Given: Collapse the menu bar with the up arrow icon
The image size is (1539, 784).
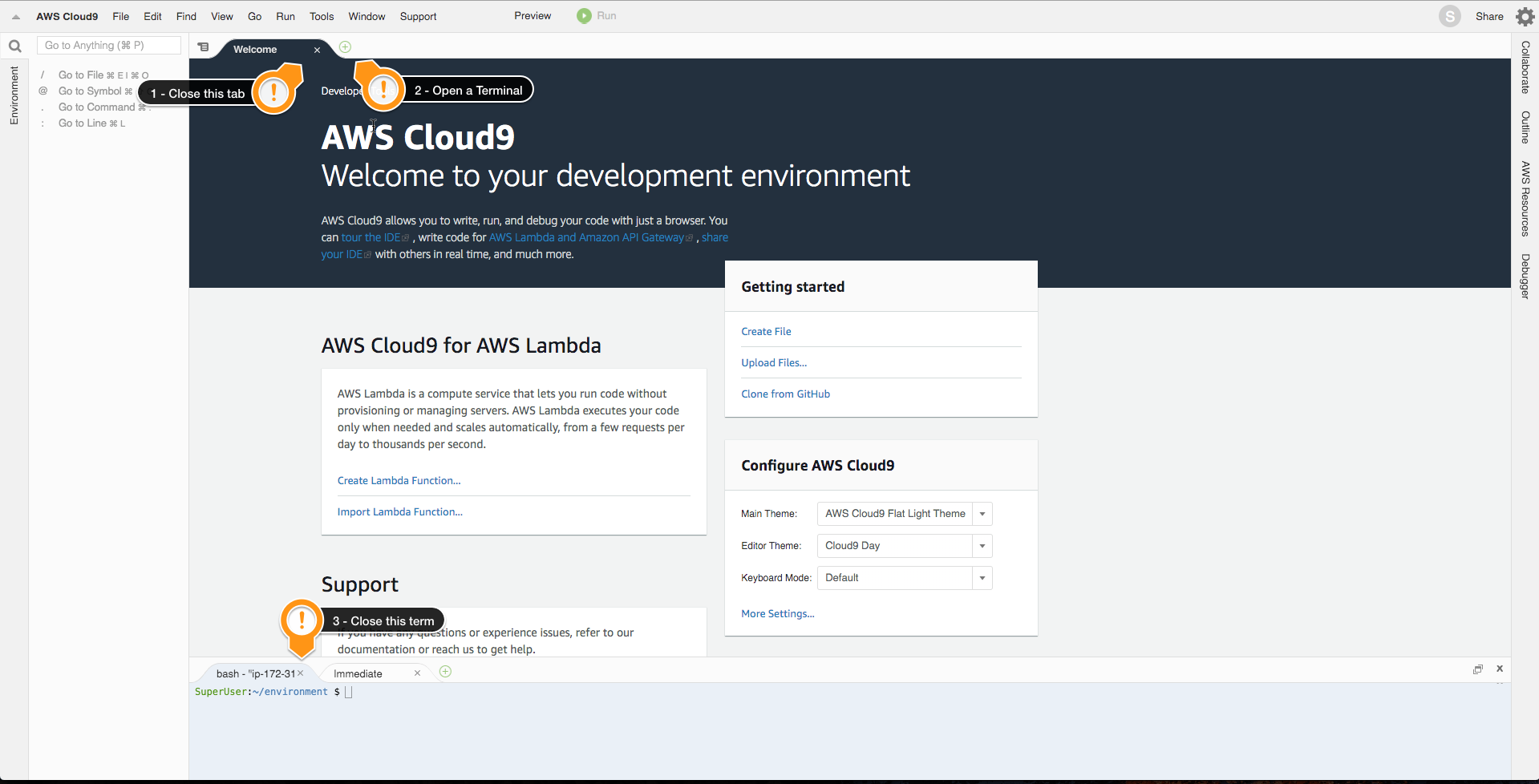Looking at the screenshot, I should pyautogui.click(x=16, y=17).
